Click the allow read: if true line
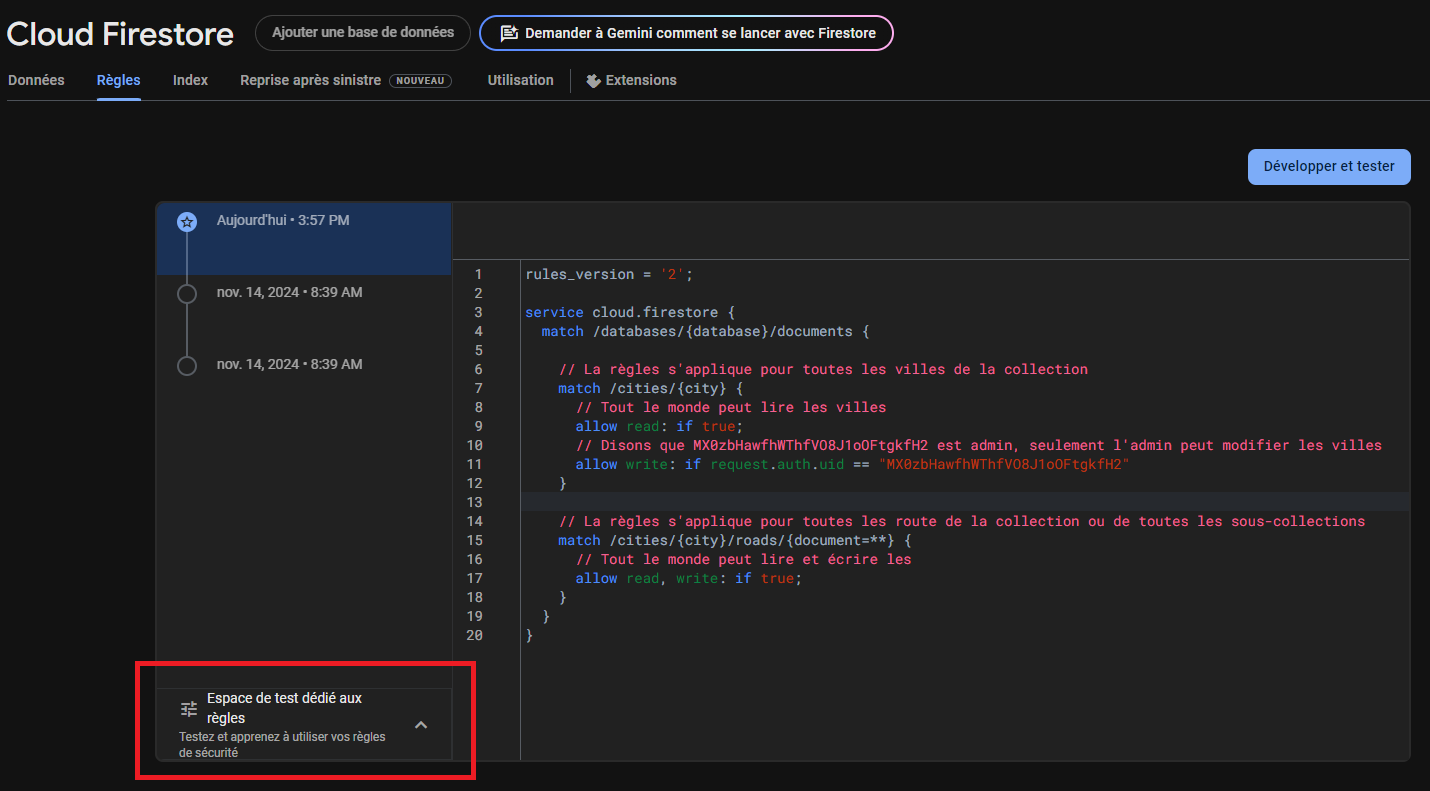The image size is (1430, 791). (x=659, y=426)
